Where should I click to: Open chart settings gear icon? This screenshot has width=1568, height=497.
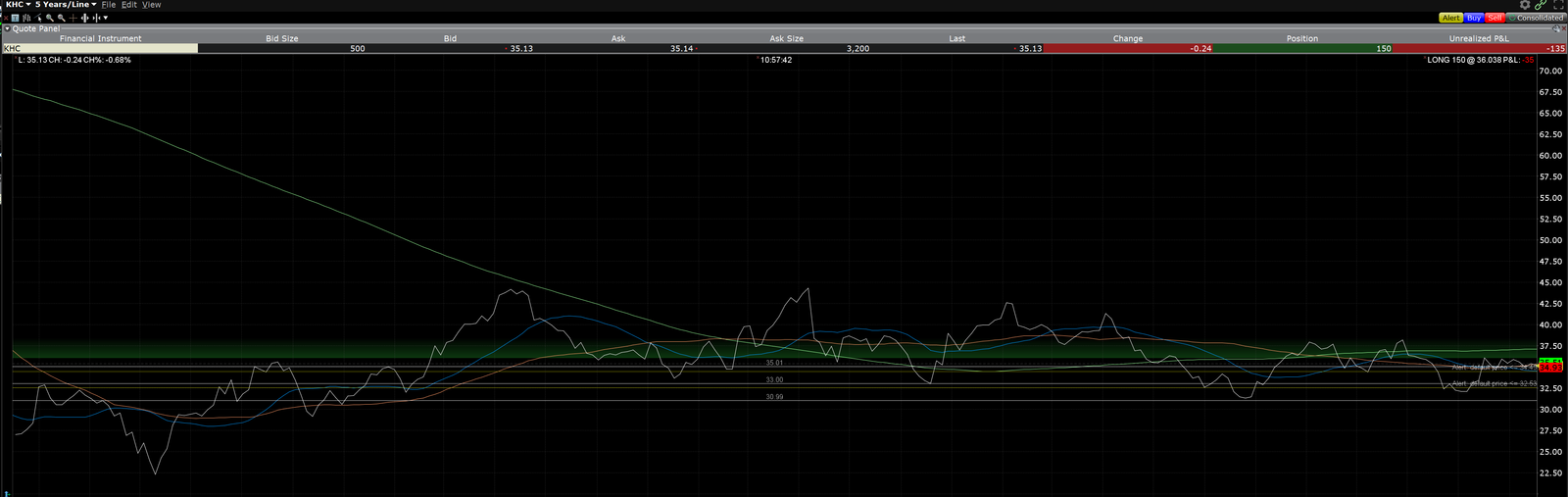point(1525,5)
